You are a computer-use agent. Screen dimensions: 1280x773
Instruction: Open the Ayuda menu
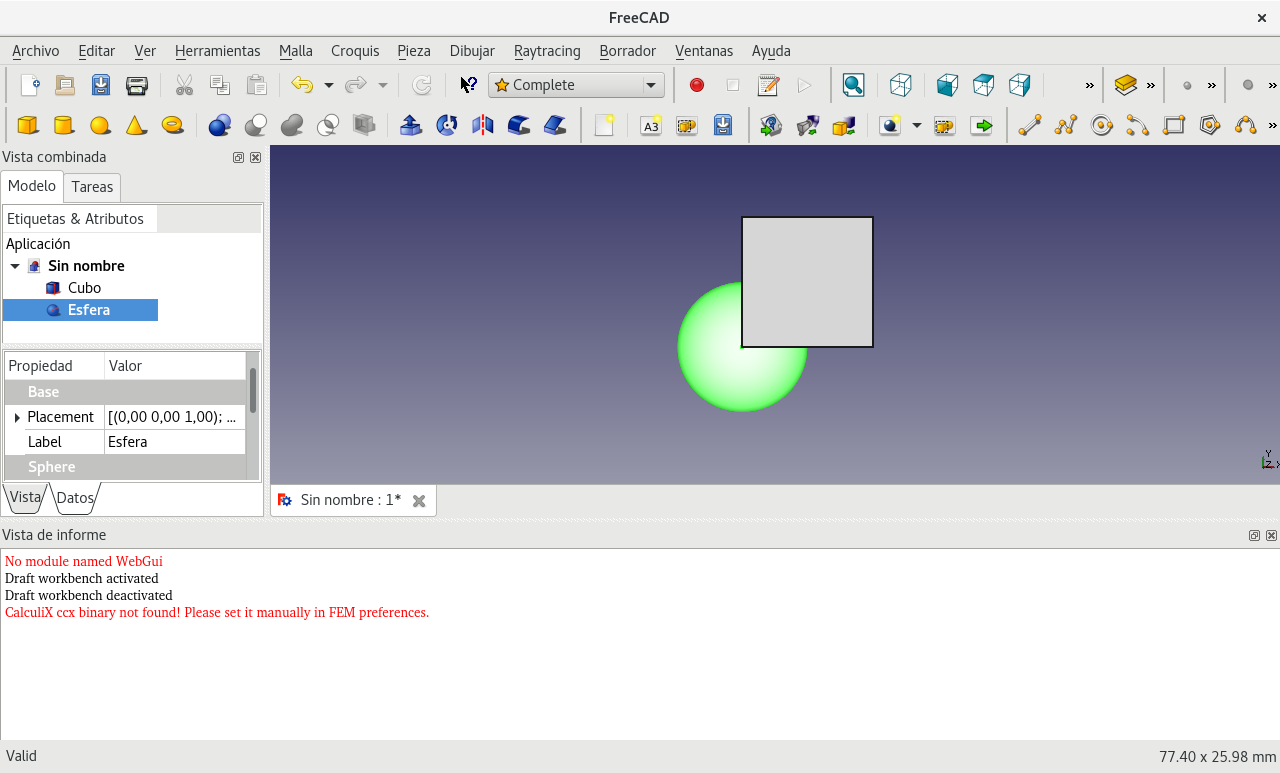click(771, 51)
